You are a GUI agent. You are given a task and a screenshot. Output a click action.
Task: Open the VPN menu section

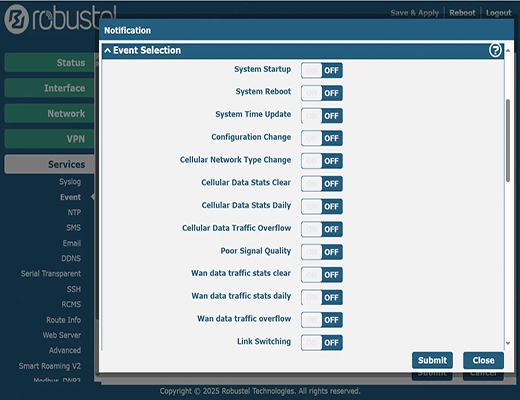click(49, 139)
